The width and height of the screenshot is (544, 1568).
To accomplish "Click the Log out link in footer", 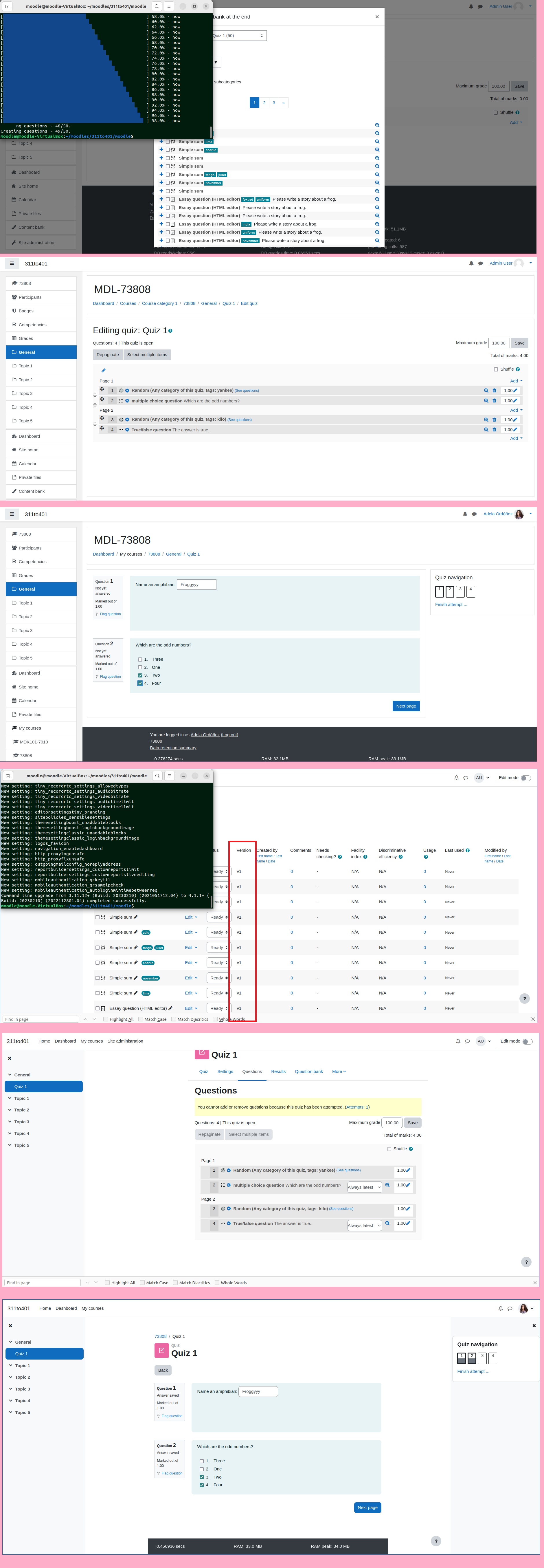I will pos(229,735).
